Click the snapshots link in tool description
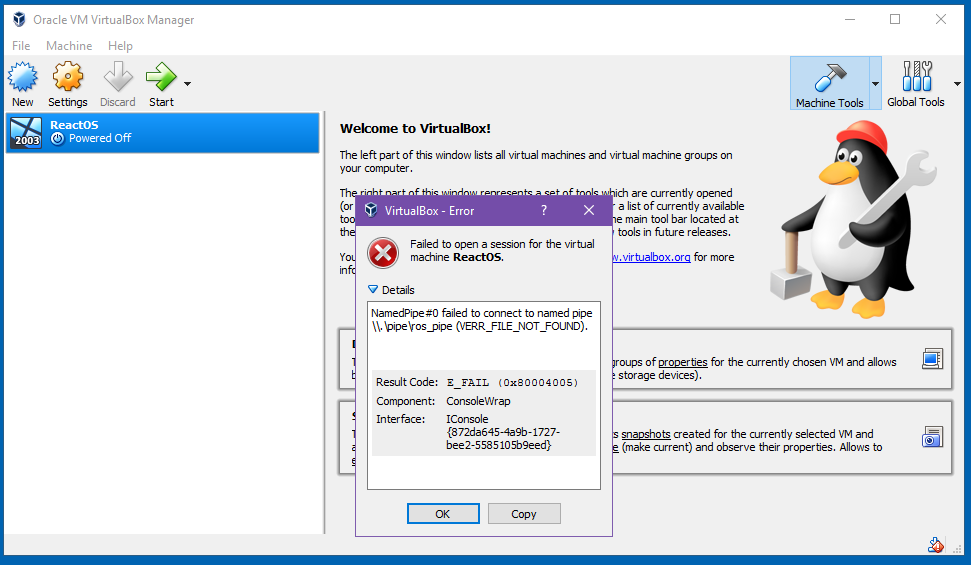This screenshot has height=565, width=971. (x=646, y=434)
